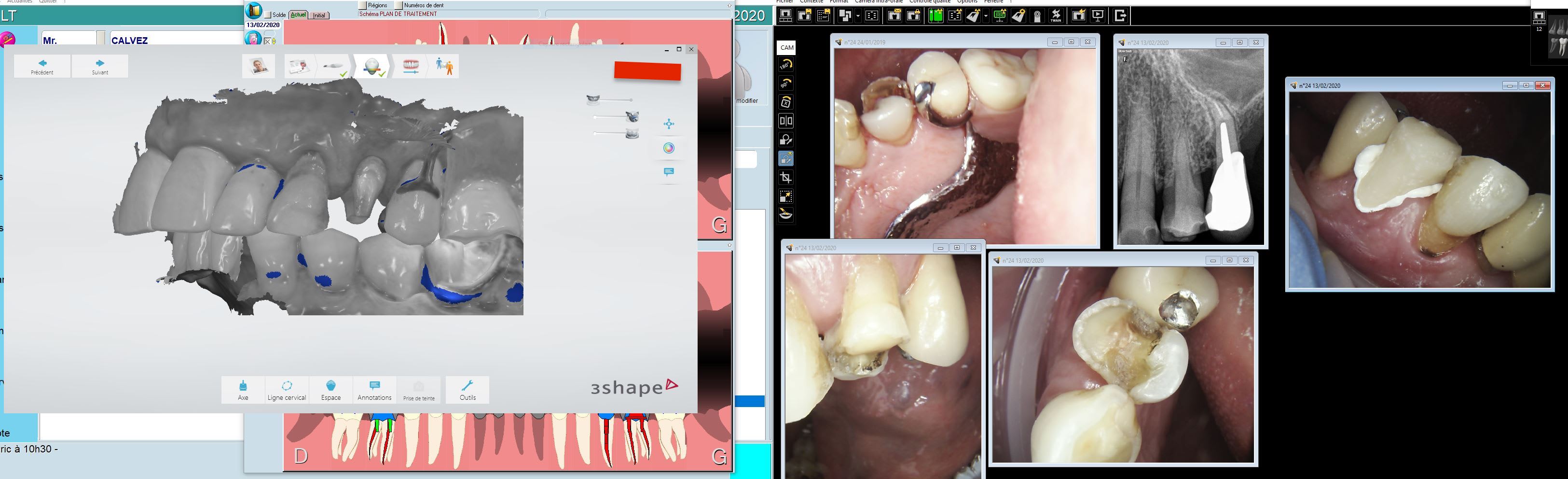Select the tooth analysis workflow step
Viewport: 1568px width, 479px height.
coord(372,66)
